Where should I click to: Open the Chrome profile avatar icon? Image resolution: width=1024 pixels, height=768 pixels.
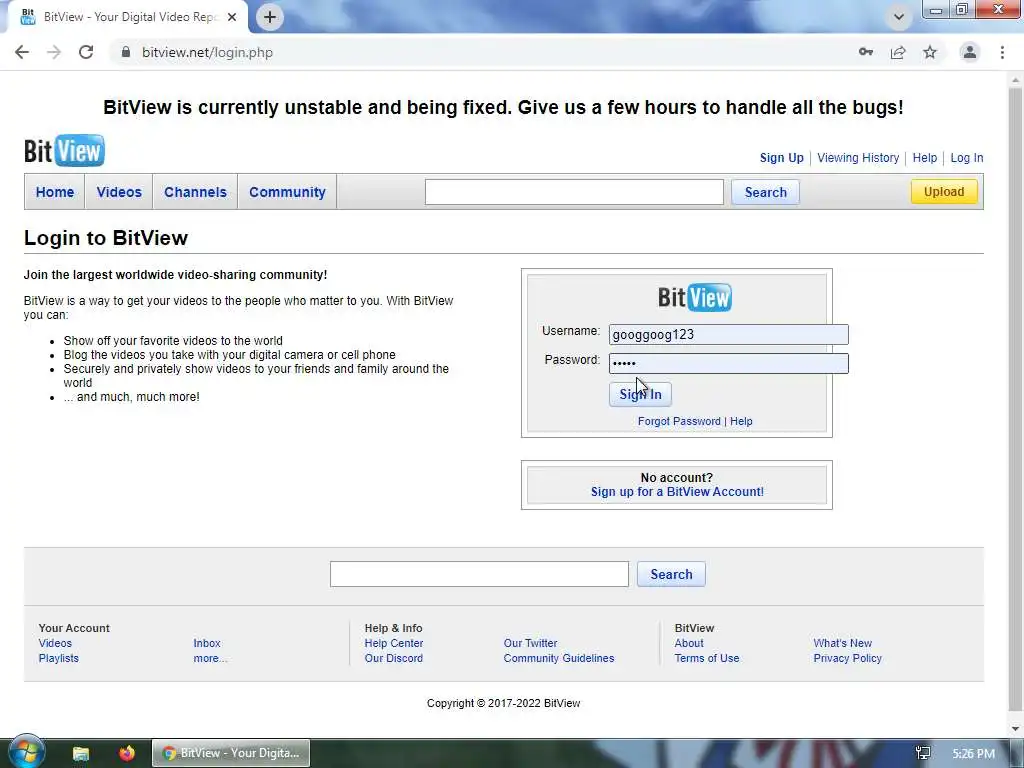[x=970, y=52]
